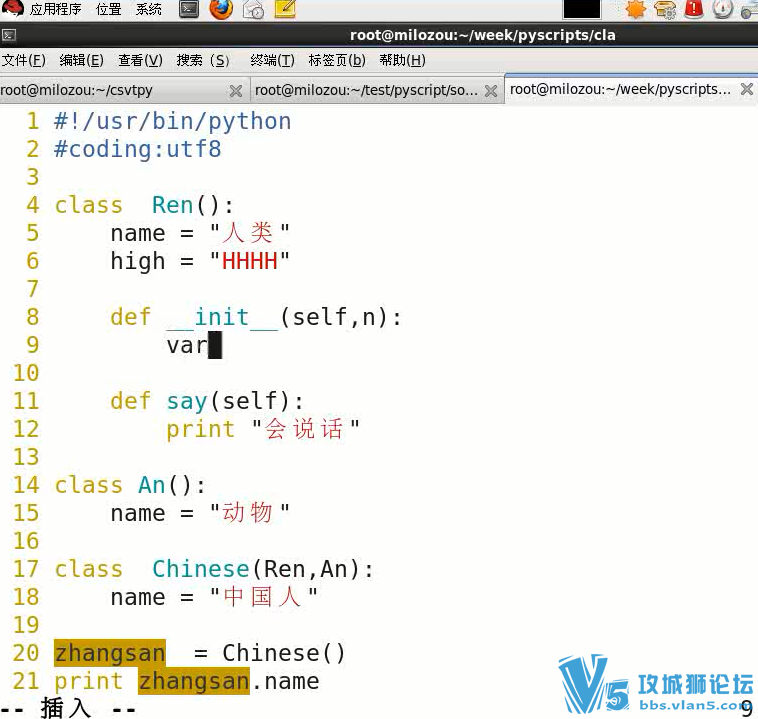
Task: Click the title bar root@milozou text
Action: click(x=482, y=35)
